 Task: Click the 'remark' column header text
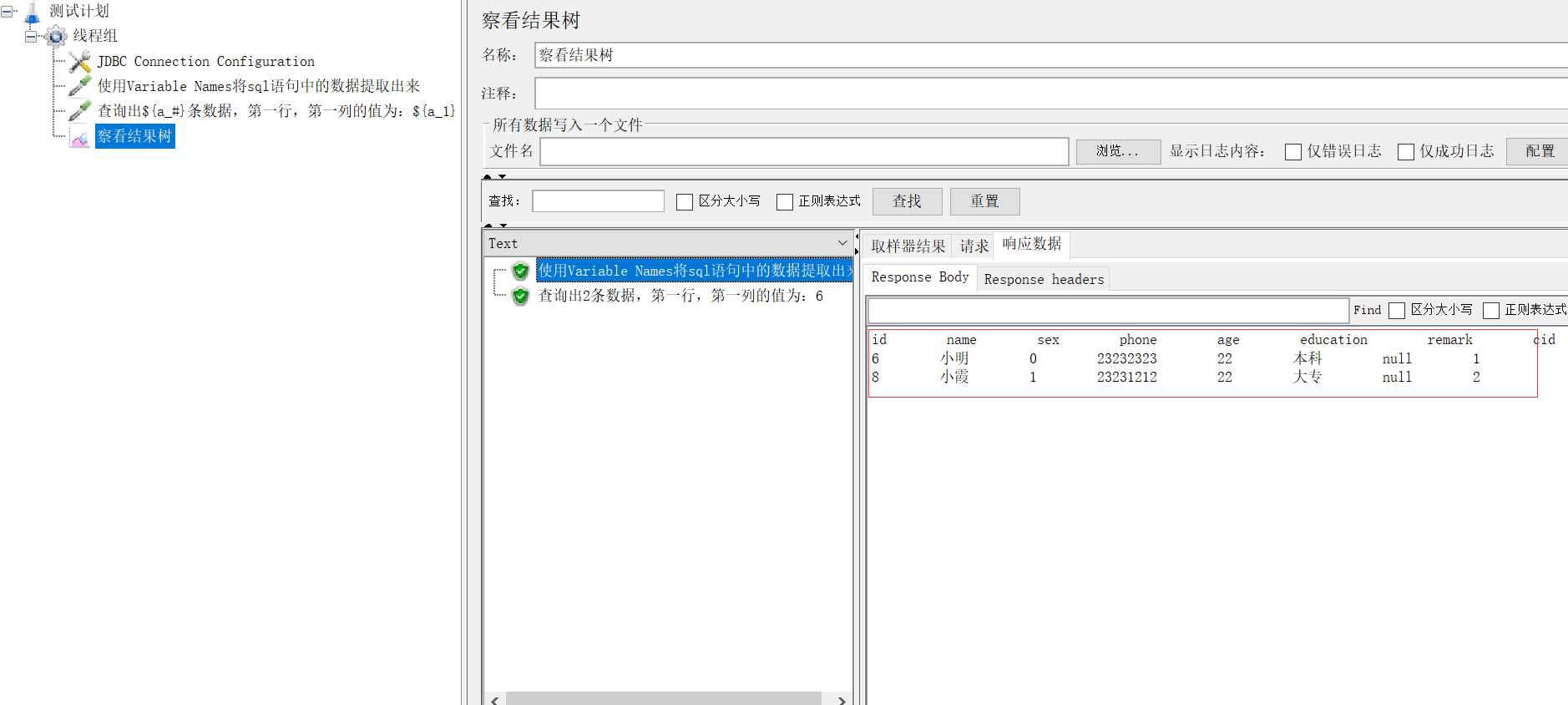(x=1449, y=340)
